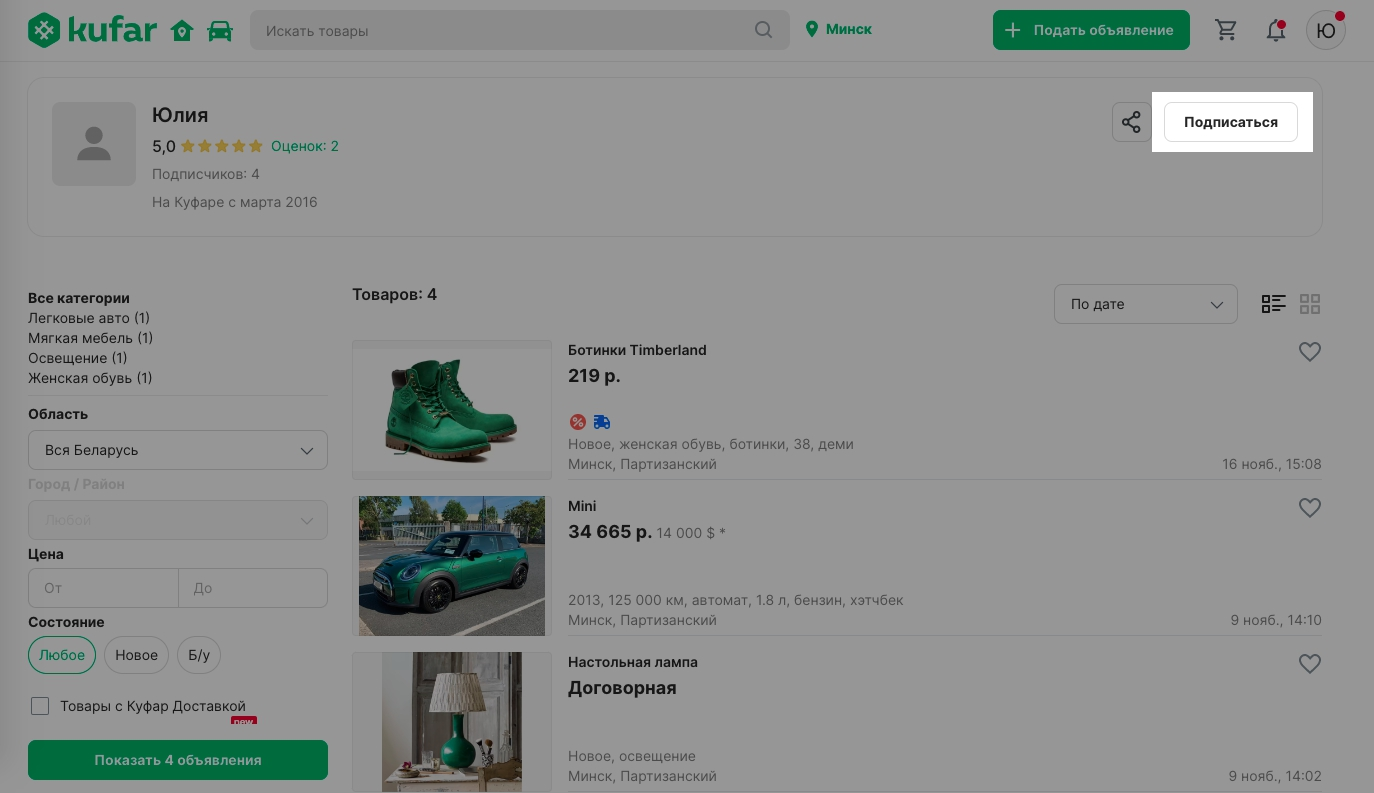Open the Mini listing title
Image resolution: width=1374 pixels, height=793 pixels.
pos(582,506)
